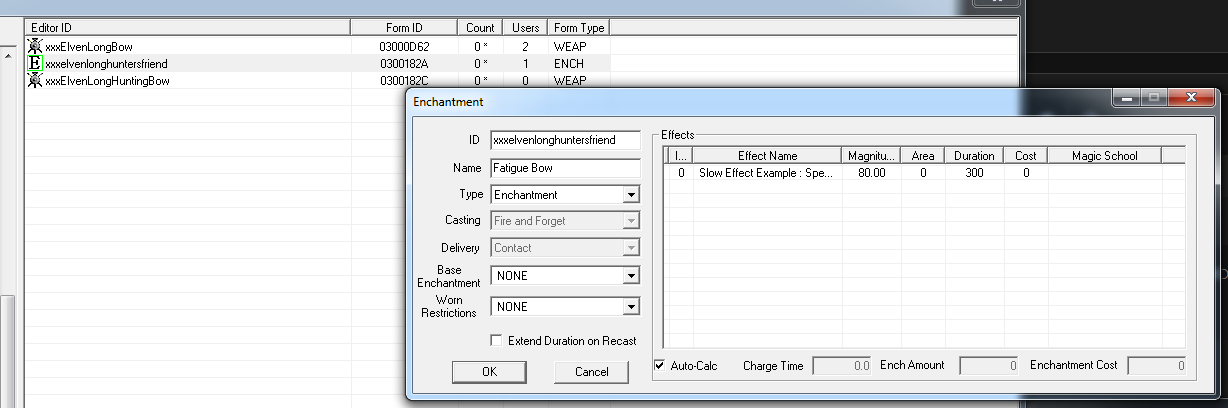Screen dimensions: 1228x408
Task: Sort by Users column header
Action: coord(526,28)
